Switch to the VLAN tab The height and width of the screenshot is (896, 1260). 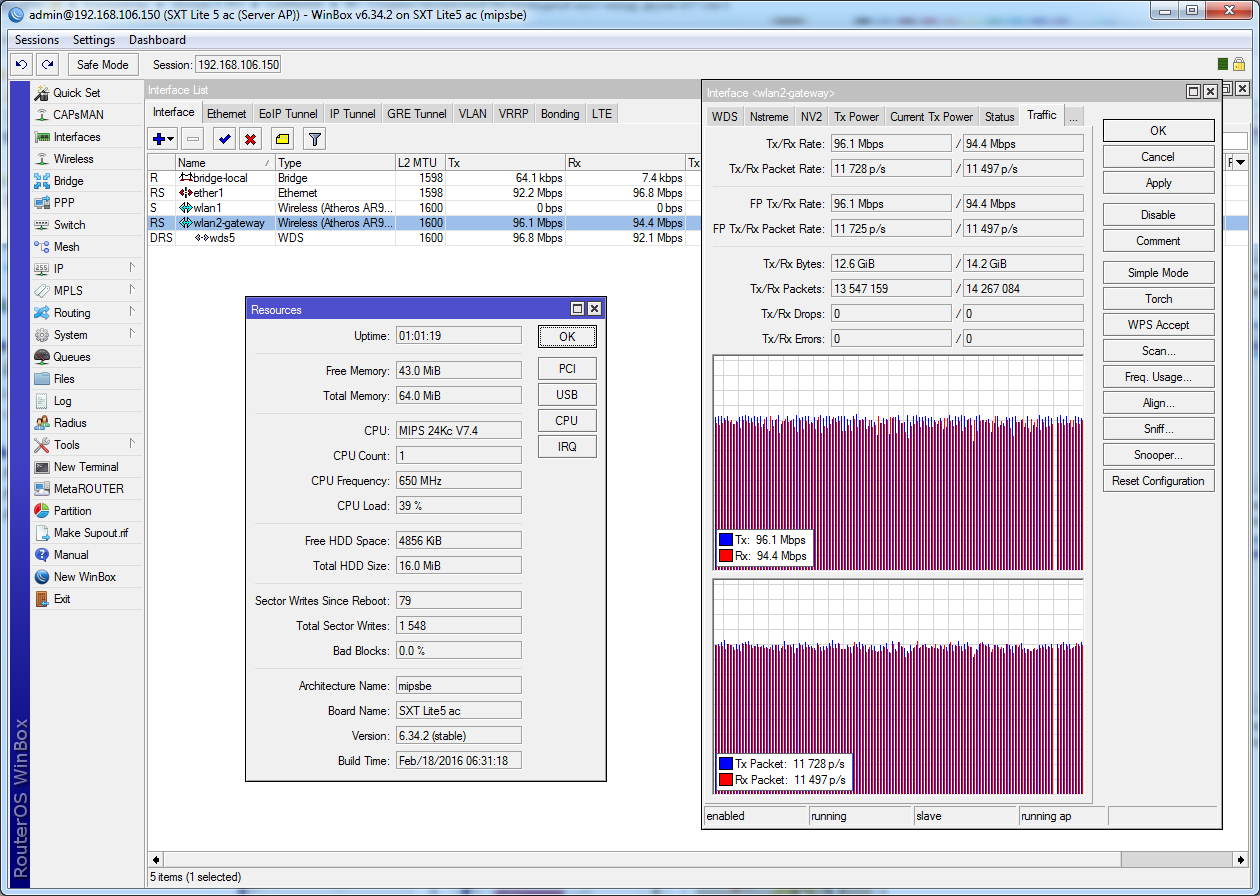pos(473,114)
